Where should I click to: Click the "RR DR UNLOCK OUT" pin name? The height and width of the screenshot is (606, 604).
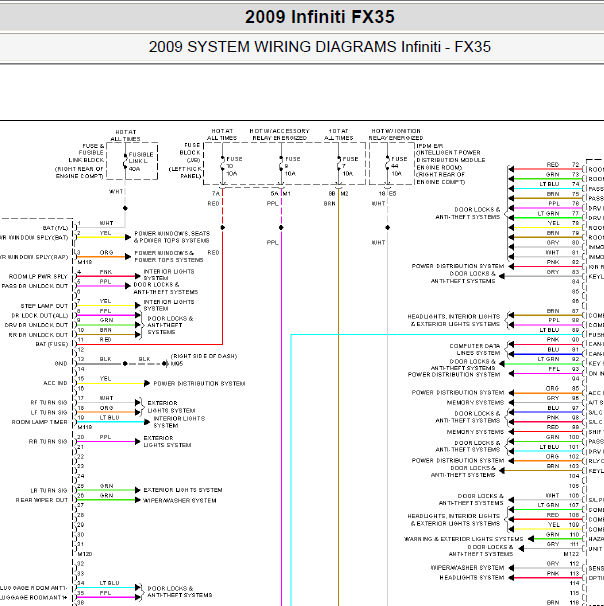(x=38, y=335)
